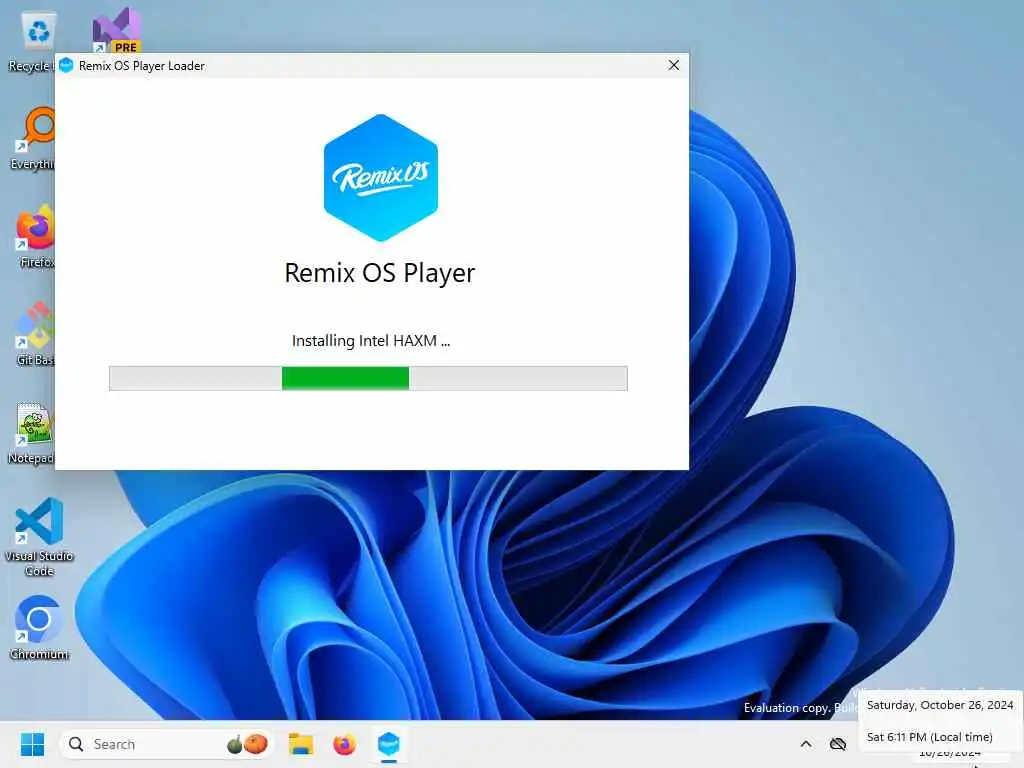
Task: Click the Intel HAXM installation progress bar
Action: (368, 378)
